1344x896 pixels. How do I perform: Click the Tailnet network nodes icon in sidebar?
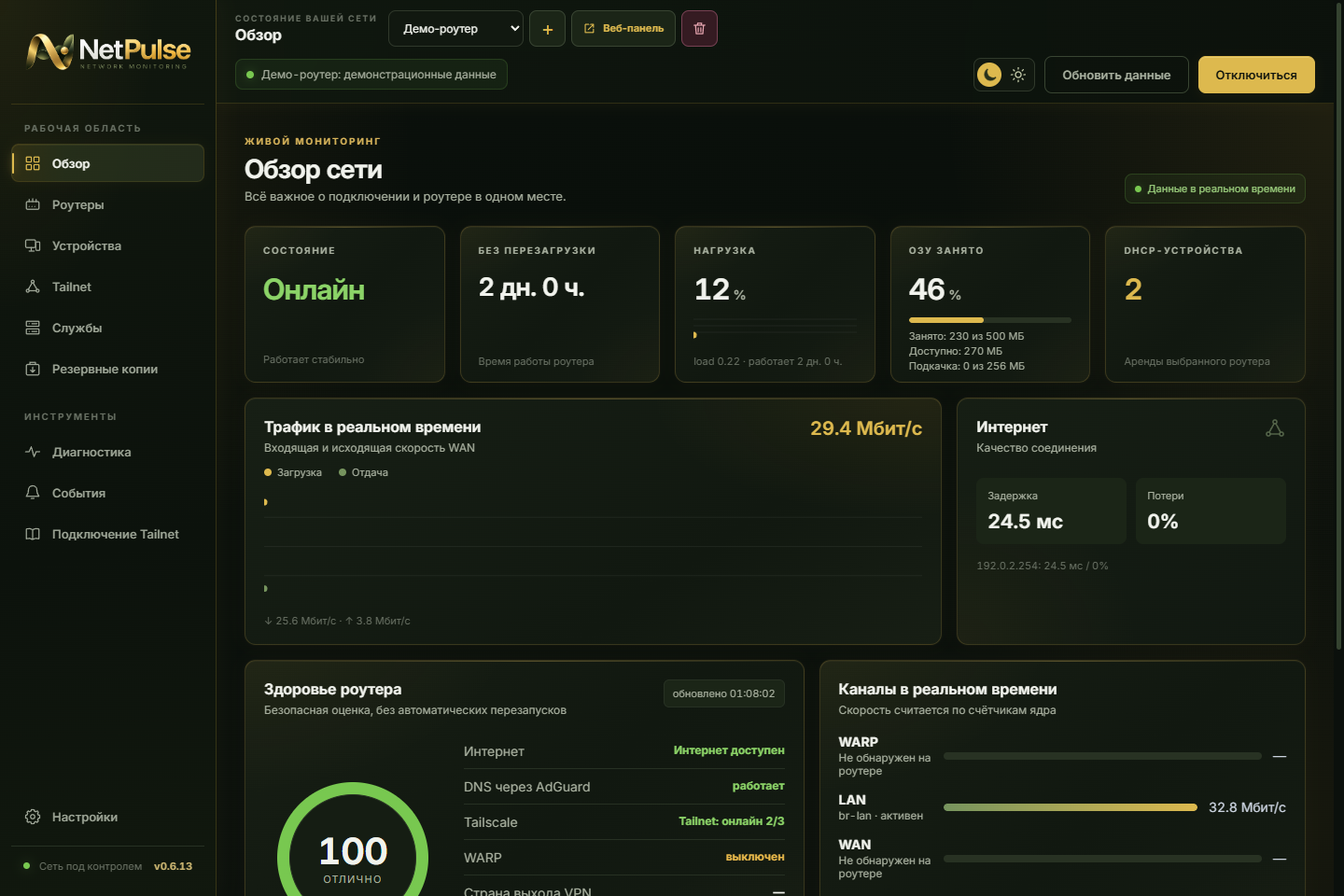(33, 287)
